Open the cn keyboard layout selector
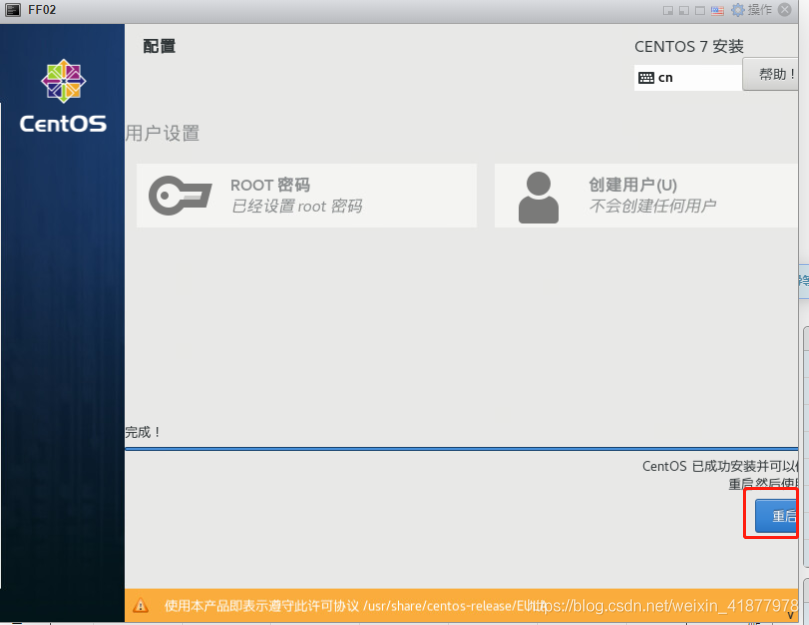This screenshot has width=809, height=625. click(x=687, y=77)
